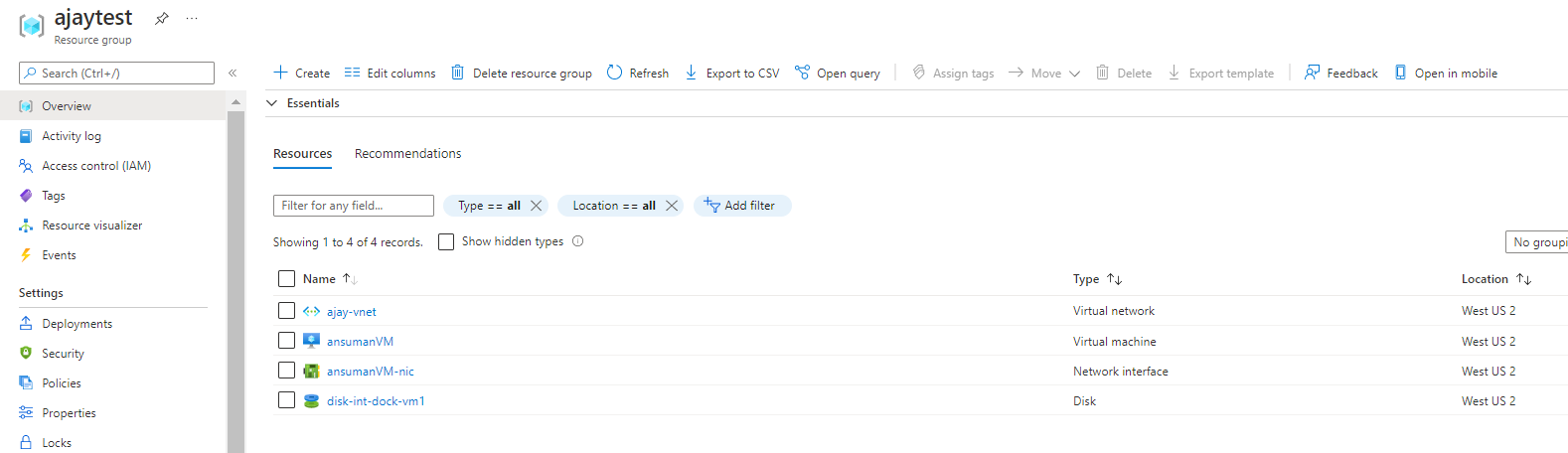
Task: Click Add filter
Action: point(742,206)
